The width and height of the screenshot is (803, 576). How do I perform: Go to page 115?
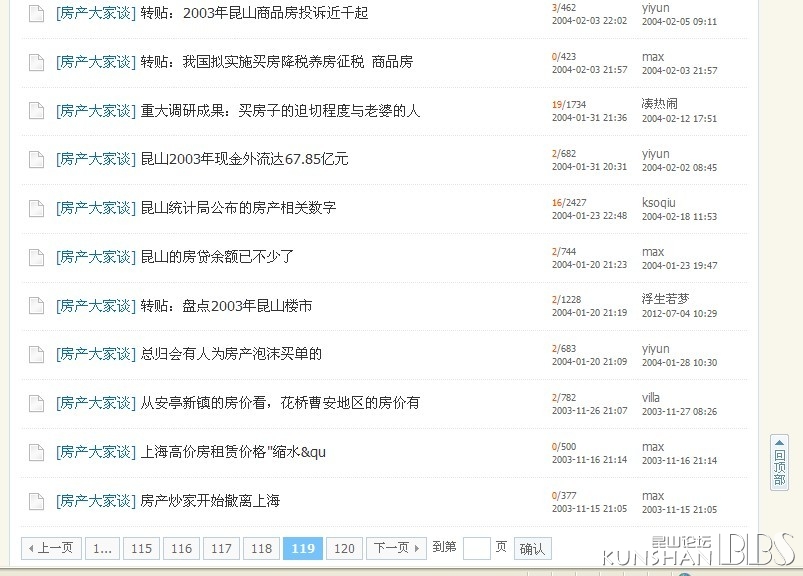coord(141,548)
